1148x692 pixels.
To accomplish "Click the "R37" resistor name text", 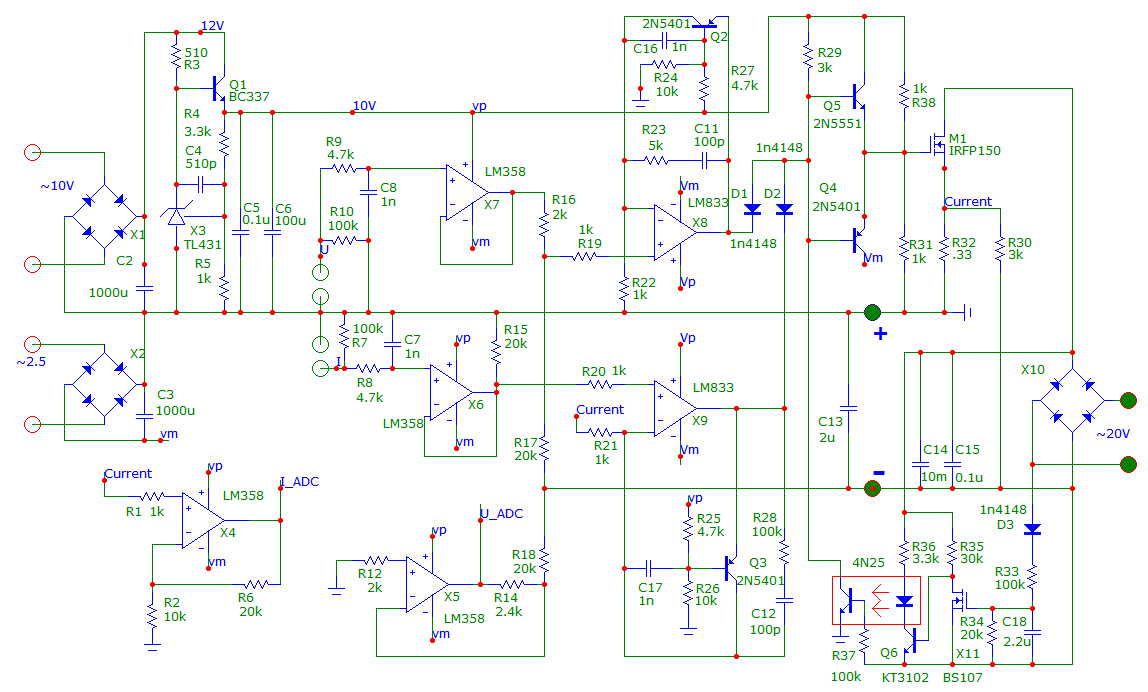I will coord(843,656).
